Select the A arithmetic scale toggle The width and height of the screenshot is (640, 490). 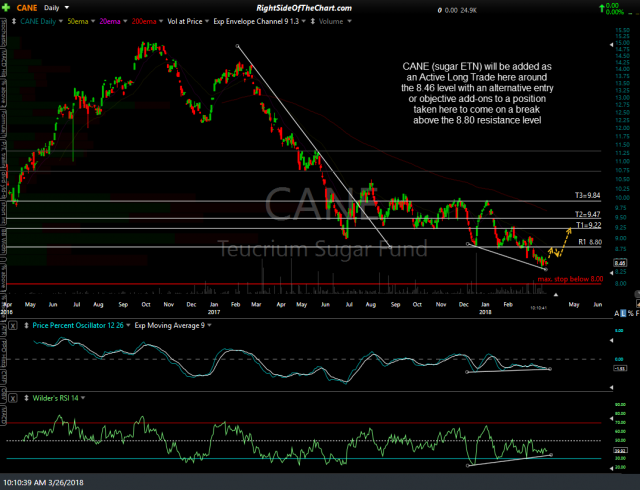tap(617, 313)
